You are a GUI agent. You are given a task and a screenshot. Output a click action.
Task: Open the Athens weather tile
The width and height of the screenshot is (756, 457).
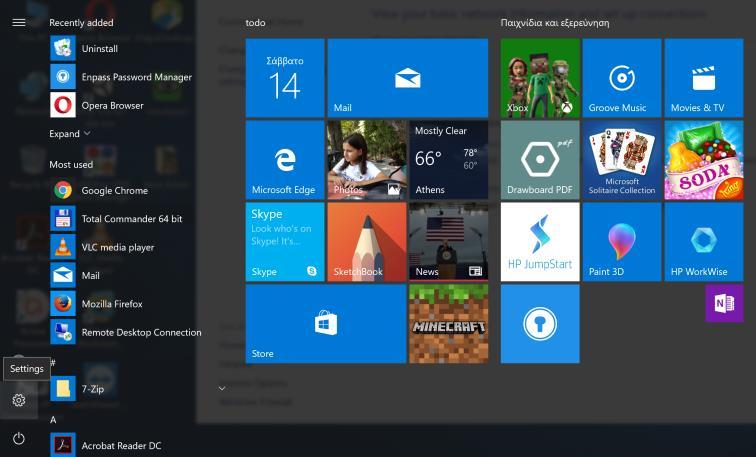[x=449, y=160]
